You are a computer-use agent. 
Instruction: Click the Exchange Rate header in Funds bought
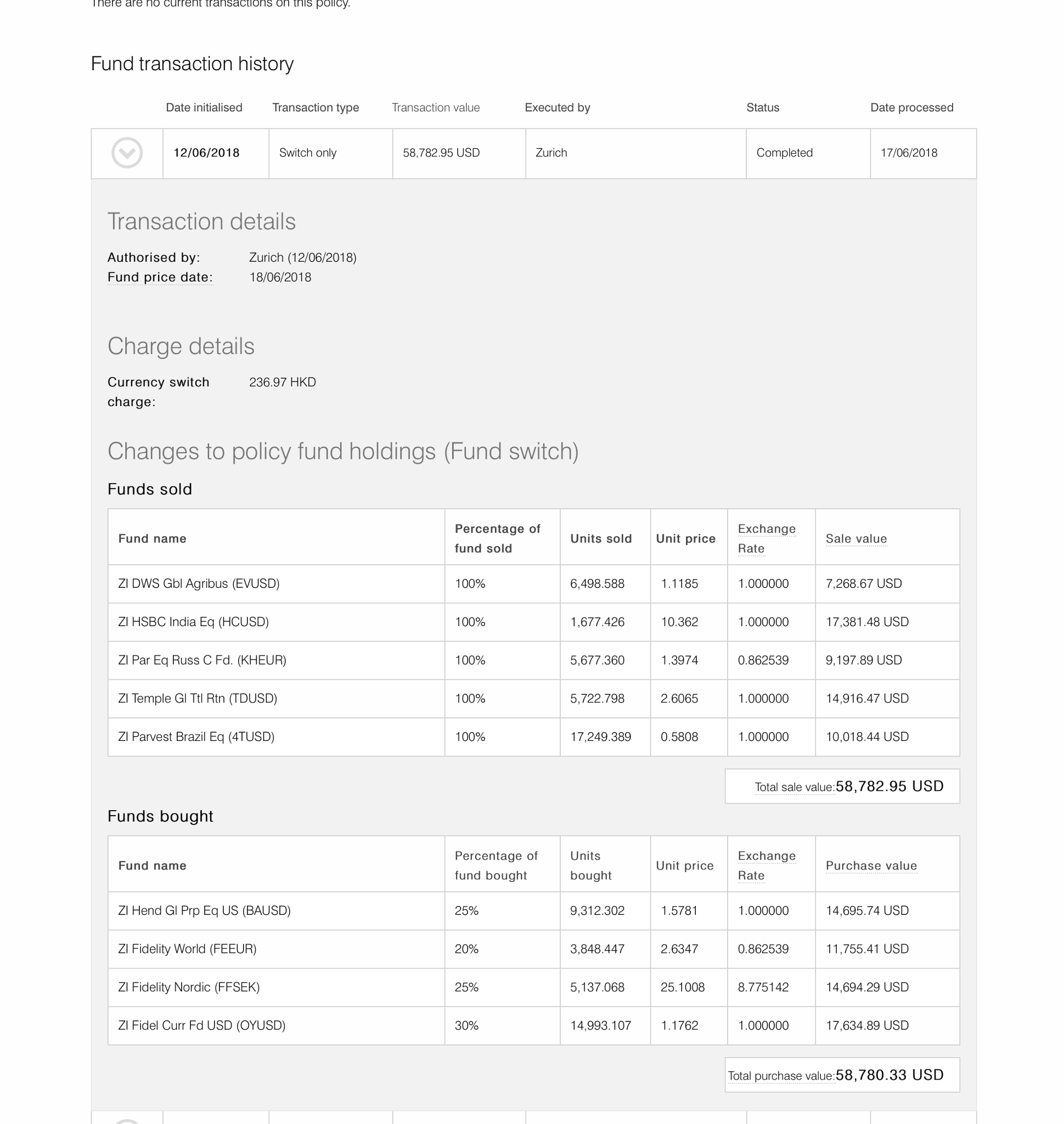point(766,866)
